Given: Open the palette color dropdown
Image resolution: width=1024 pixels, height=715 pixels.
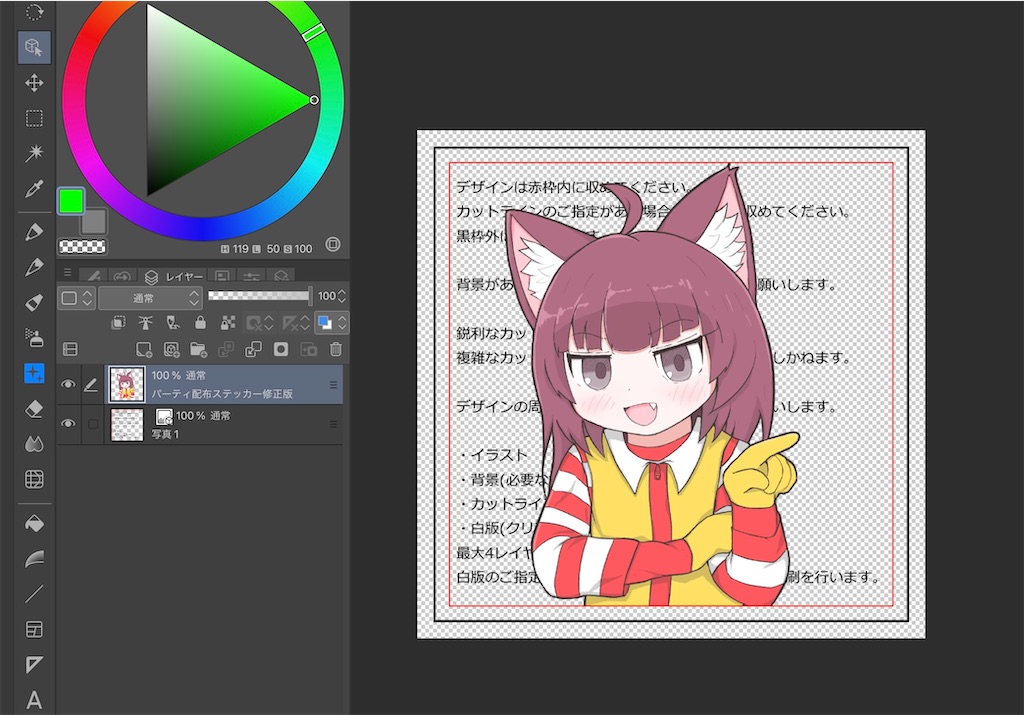Looking at the screenshot, I should coord(77,298).
